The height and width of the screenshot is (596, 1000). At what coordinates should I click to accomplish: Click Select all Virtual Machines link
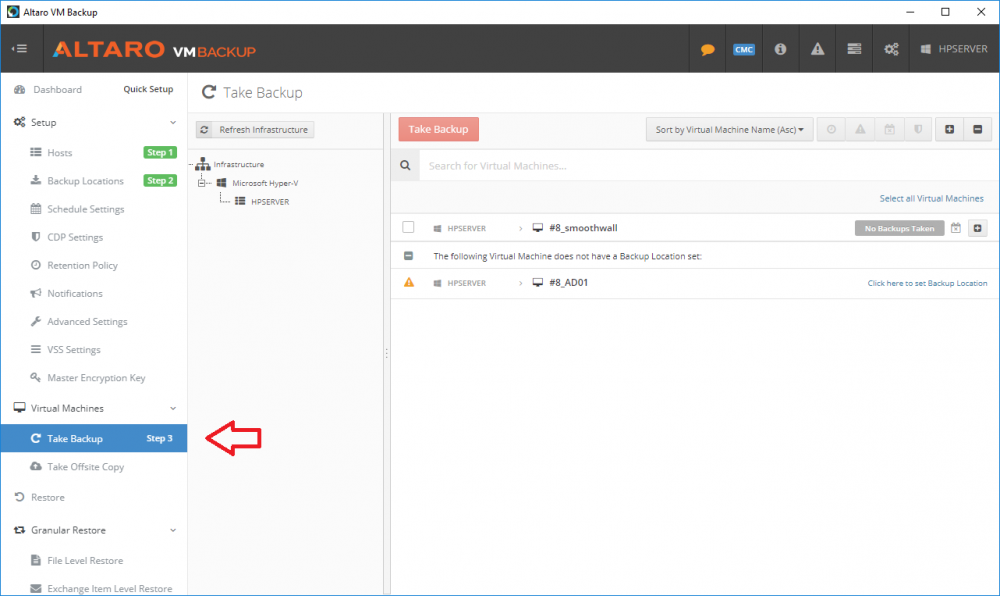click(932, 198)
